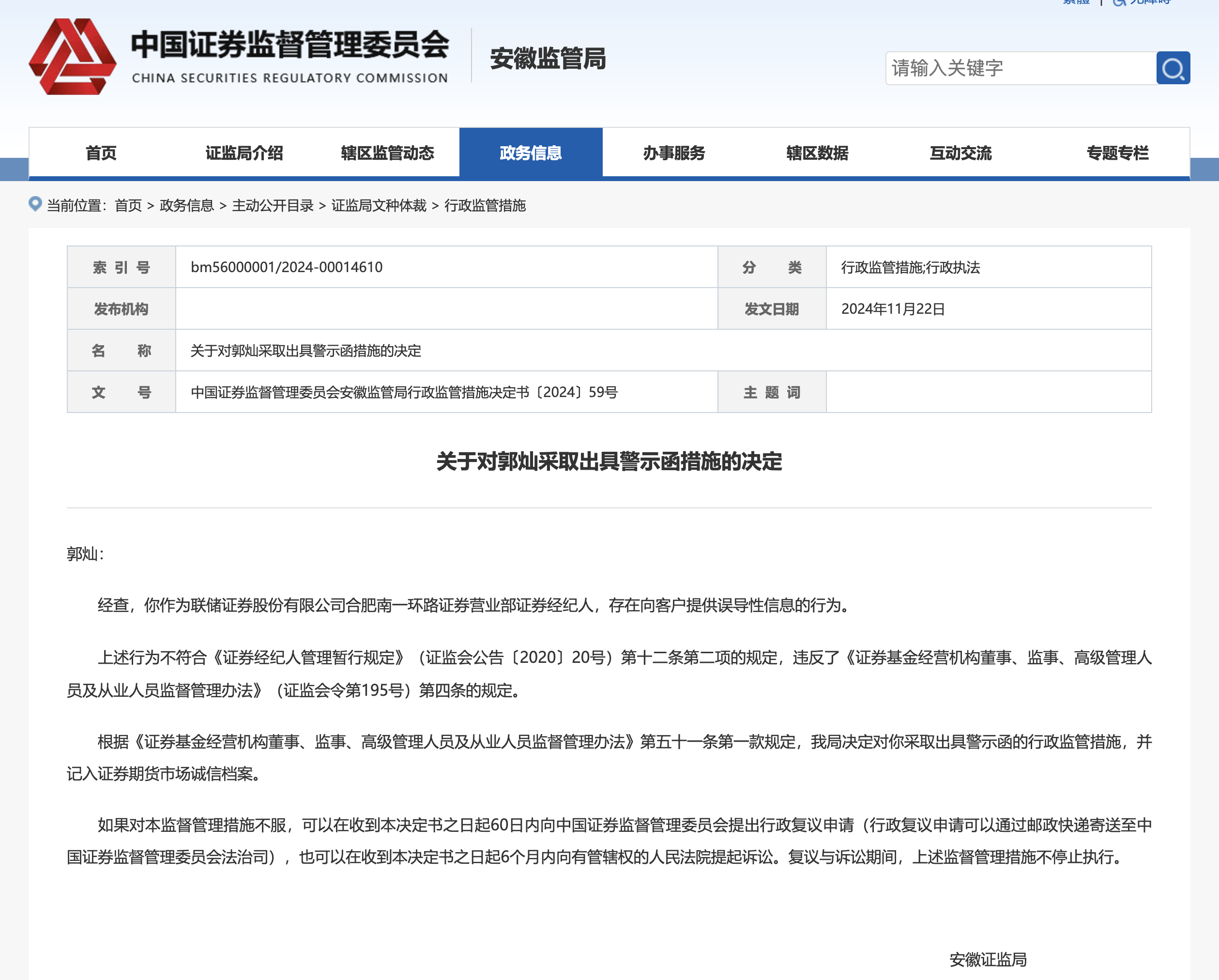Click the breadcrumb location pin icon
1219x980 pixels.
[35, 203]
